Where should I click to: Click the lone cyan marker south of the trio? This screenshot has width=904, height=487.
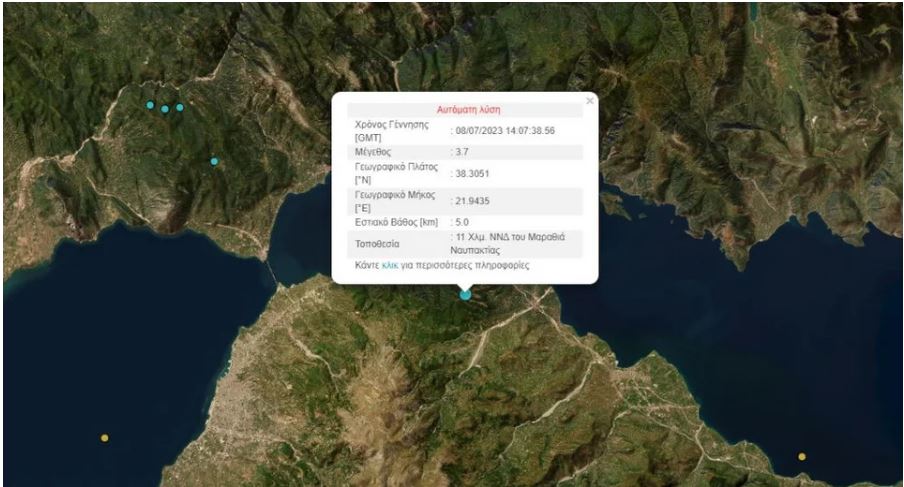point(214,161)
